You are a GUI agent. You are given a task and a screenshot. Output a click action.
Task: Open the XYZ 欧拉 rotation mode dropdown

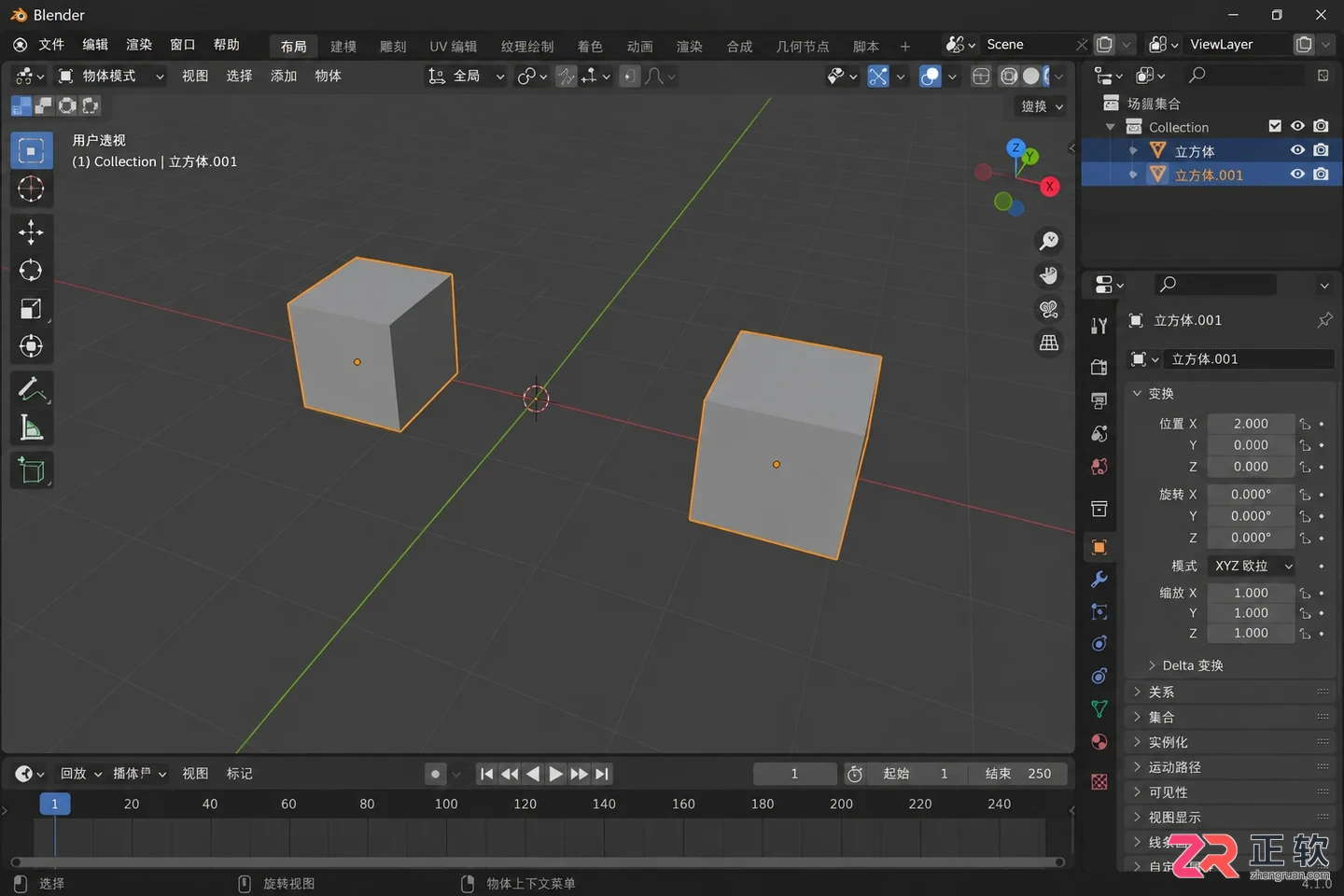pyautogui.click(x=1253, y=566)
